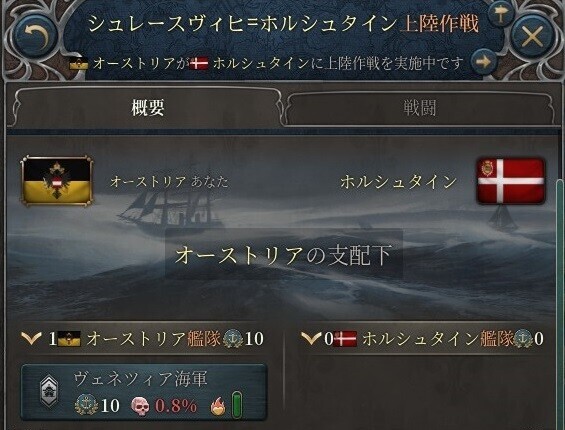Screen dimensions: 565x430
Task: Collapse the オーストリア艦隊 list
Action: 31,338
